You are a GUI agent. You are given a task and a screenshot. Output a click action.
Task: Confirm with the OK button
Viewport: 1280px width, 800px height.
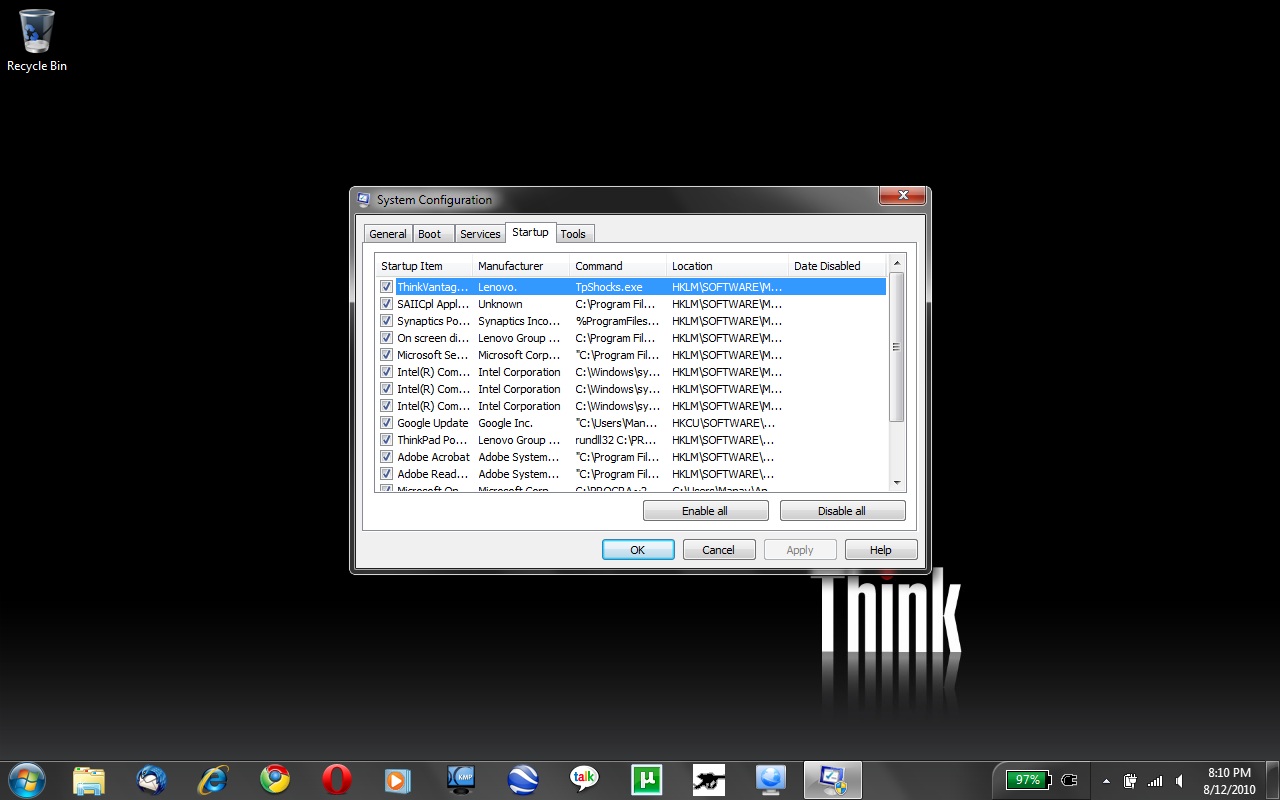coord(638,550)
